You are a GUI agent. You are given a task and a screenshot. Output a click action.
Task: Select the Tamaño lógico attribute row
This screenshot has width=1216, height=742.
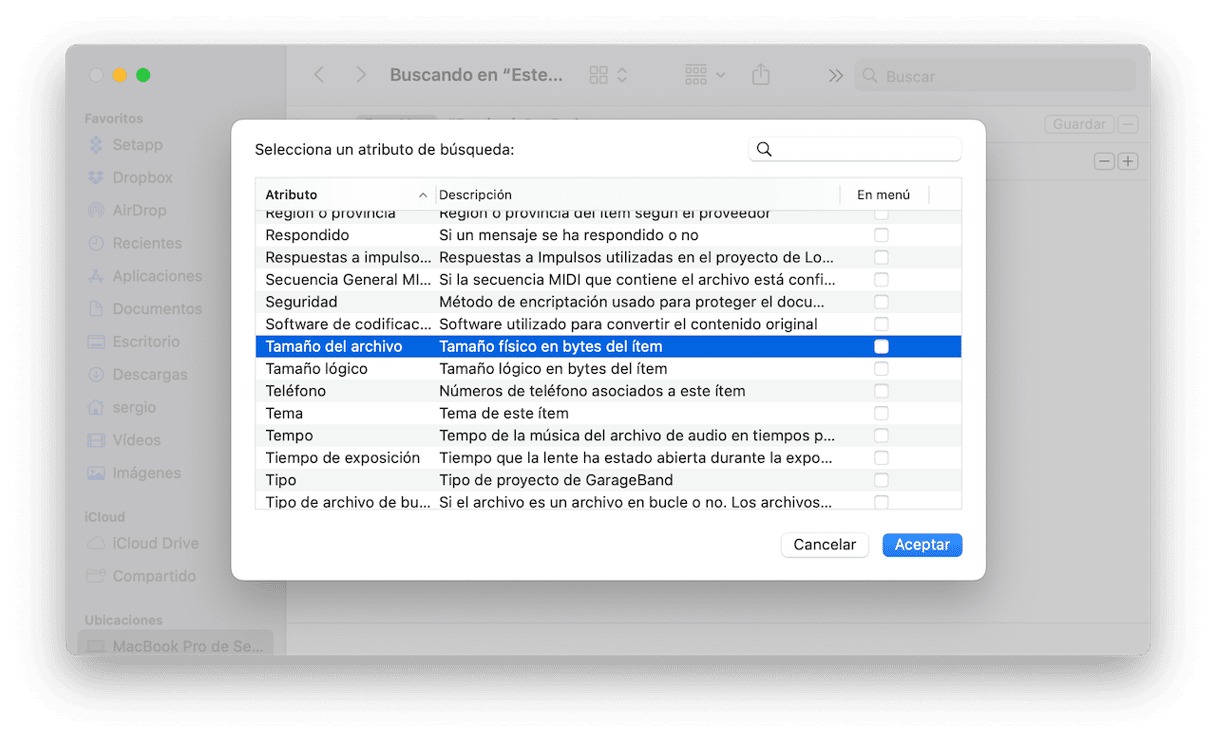click(x=316, y=369)
